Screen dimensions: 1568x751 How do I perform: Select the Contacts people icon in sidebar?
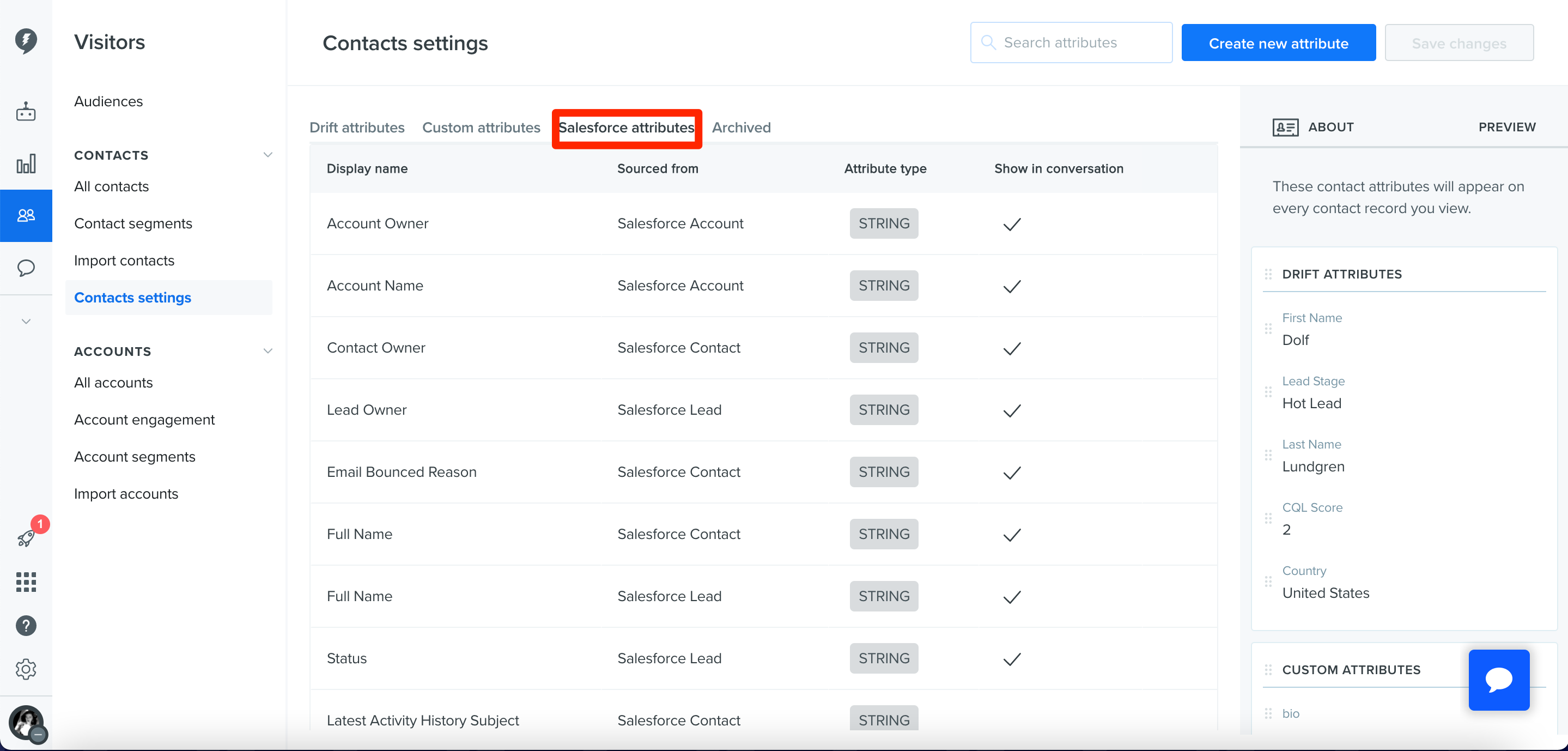(x=26, y=216)
